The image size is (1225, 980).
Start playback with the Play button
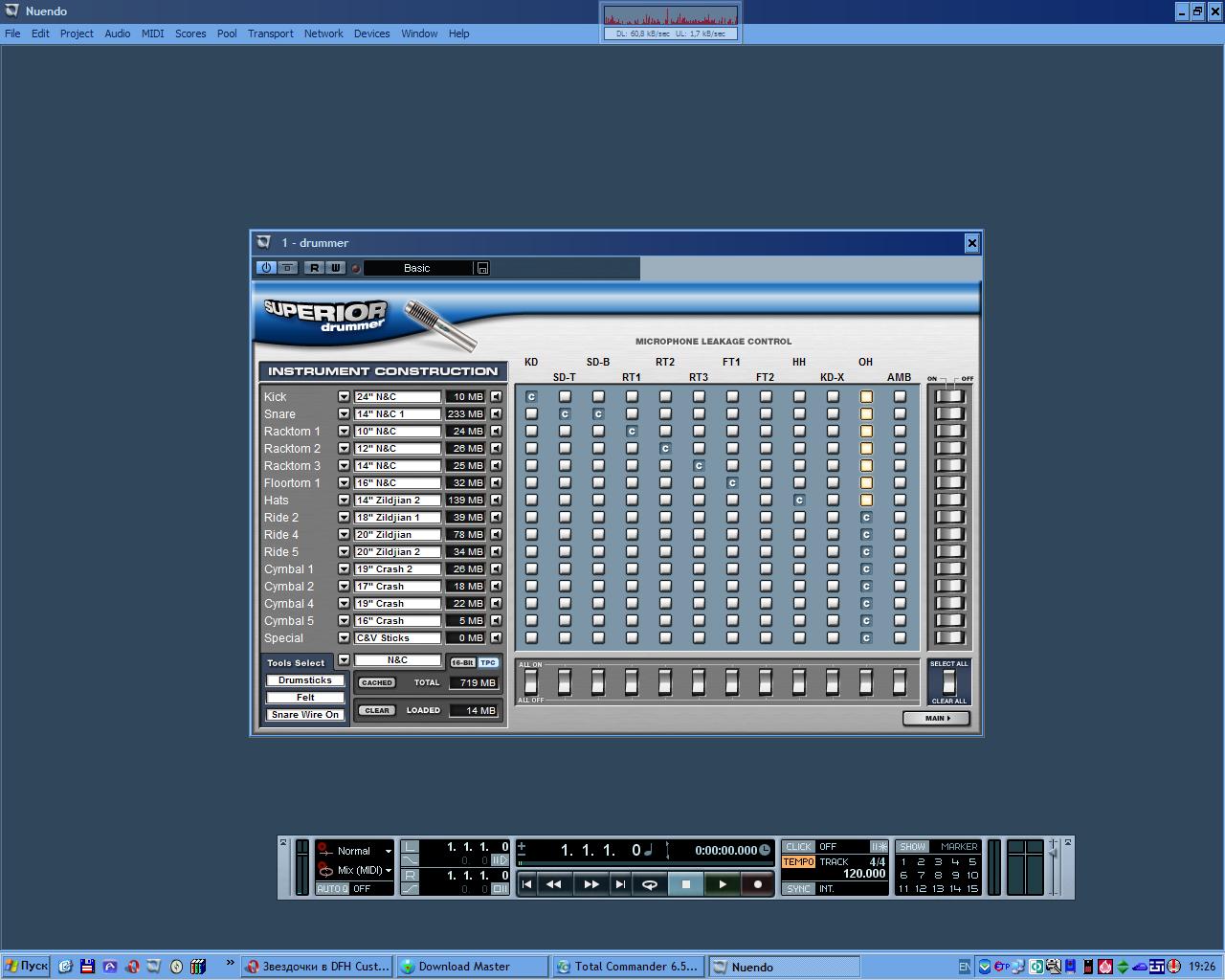722,884
